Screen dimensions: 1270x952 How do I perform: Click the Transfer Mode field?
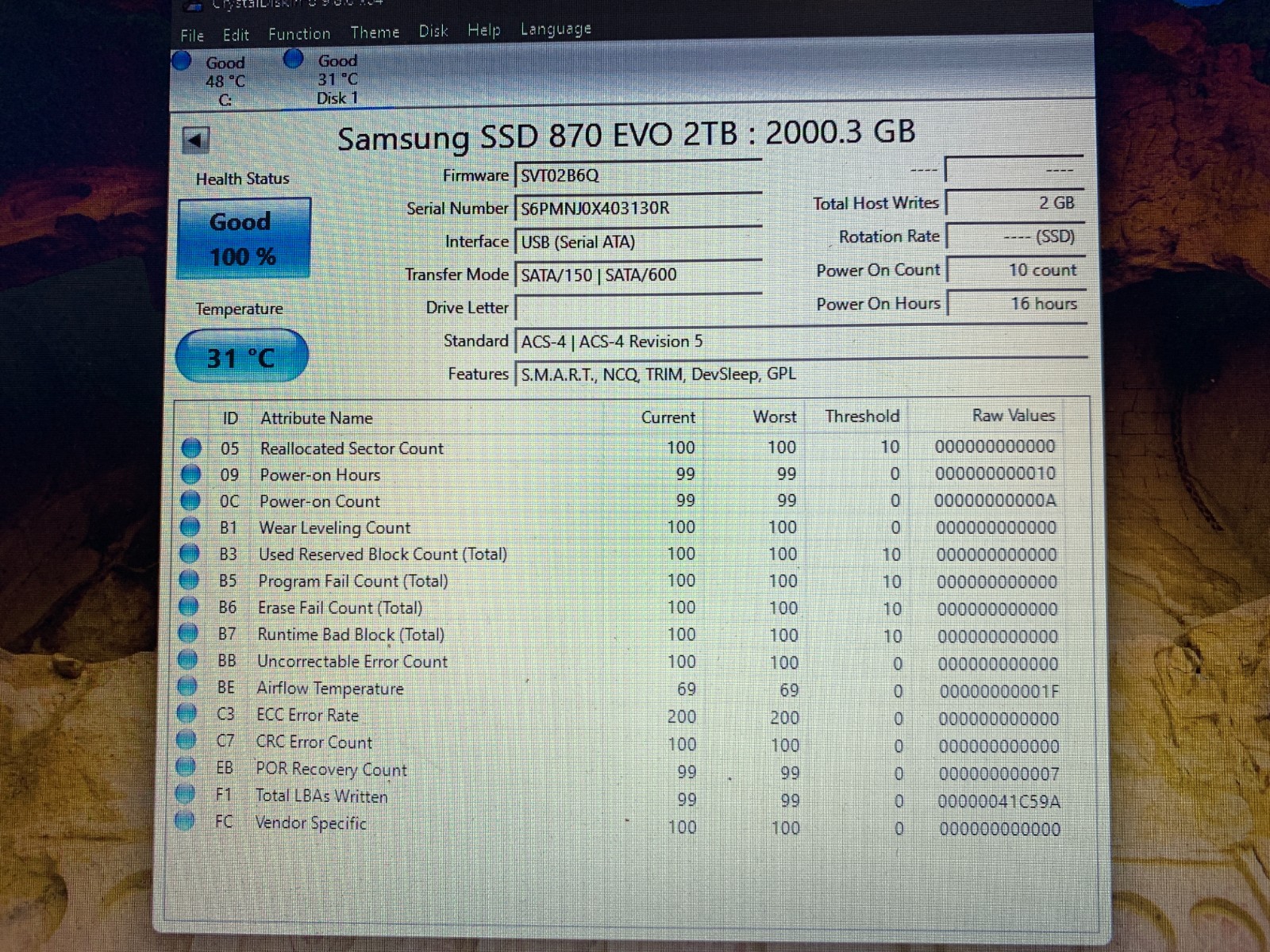click(638, 275)
